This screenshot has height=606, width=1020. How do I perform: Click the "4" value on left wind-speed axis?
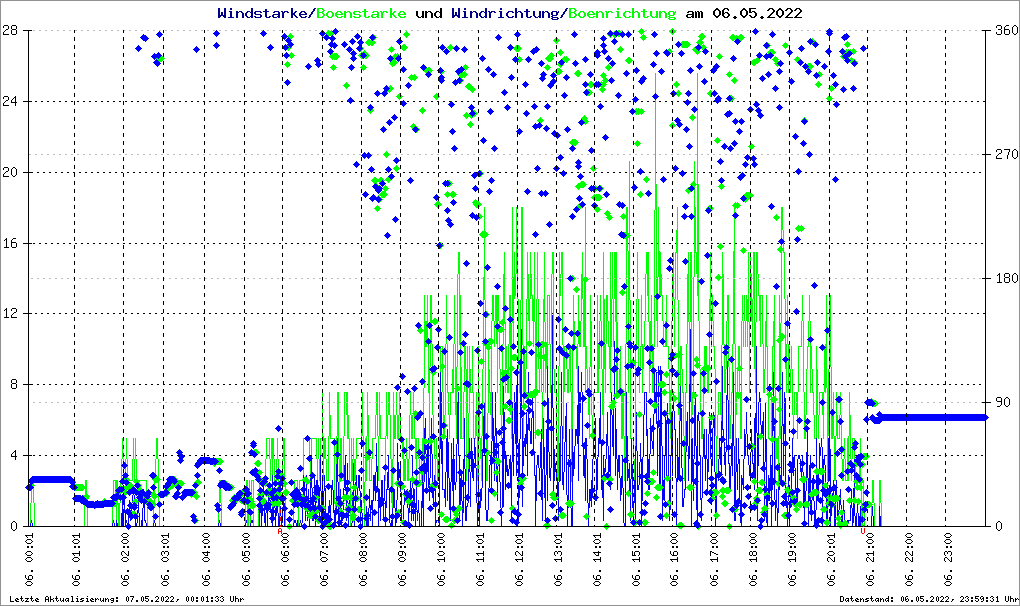(16, 456)
